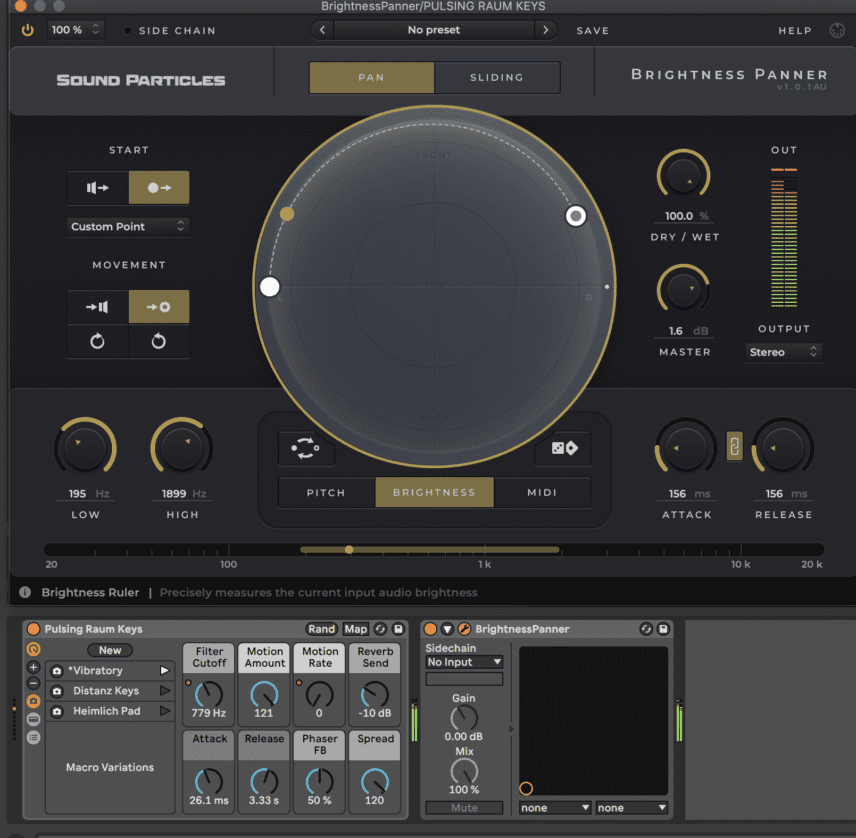856x838 pixels.
Task: Click the orange show macros icon in rack sidebar
Action: [x=33, y=649]
